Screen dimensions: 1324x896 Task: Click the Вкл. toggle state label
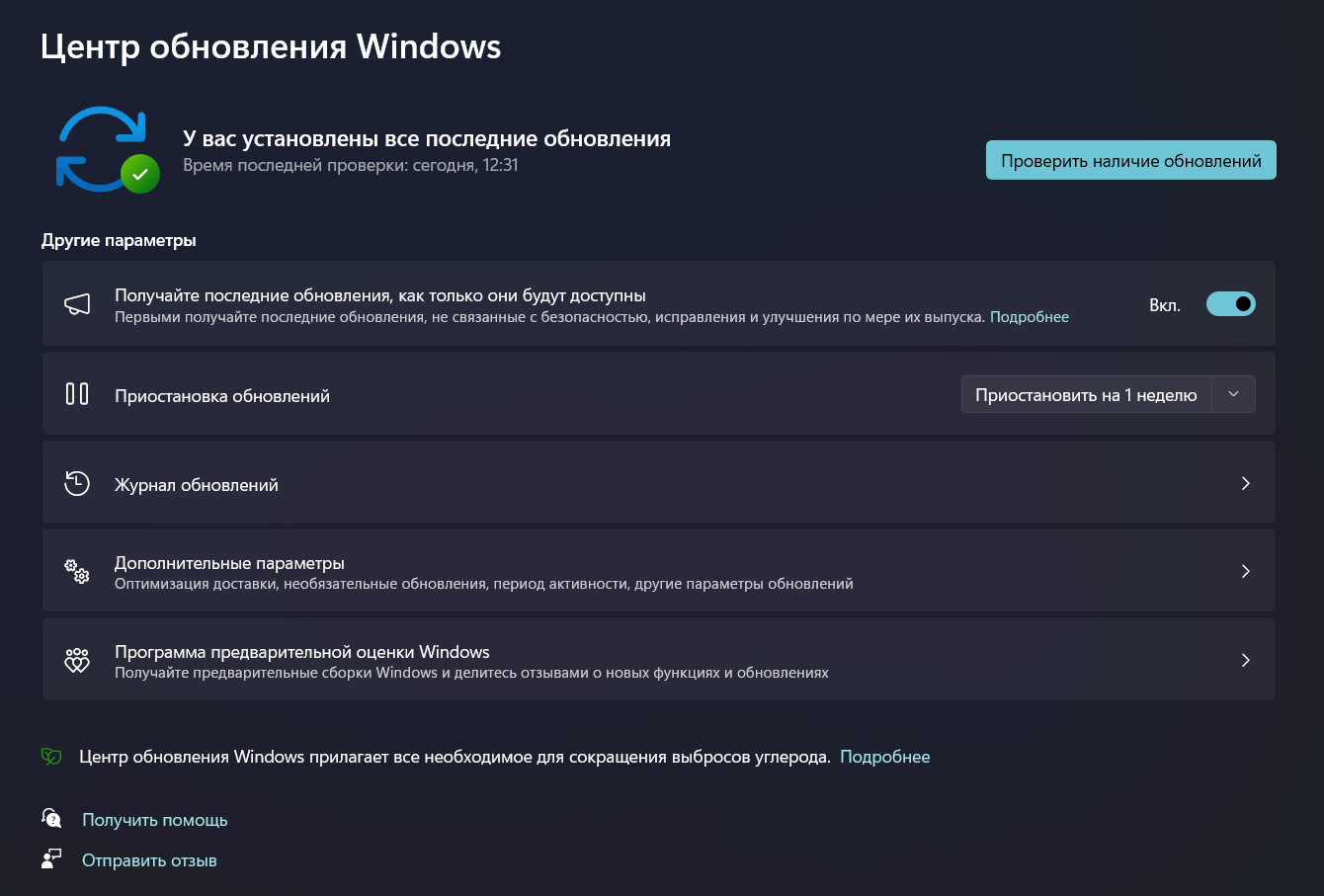[1165, 305]
